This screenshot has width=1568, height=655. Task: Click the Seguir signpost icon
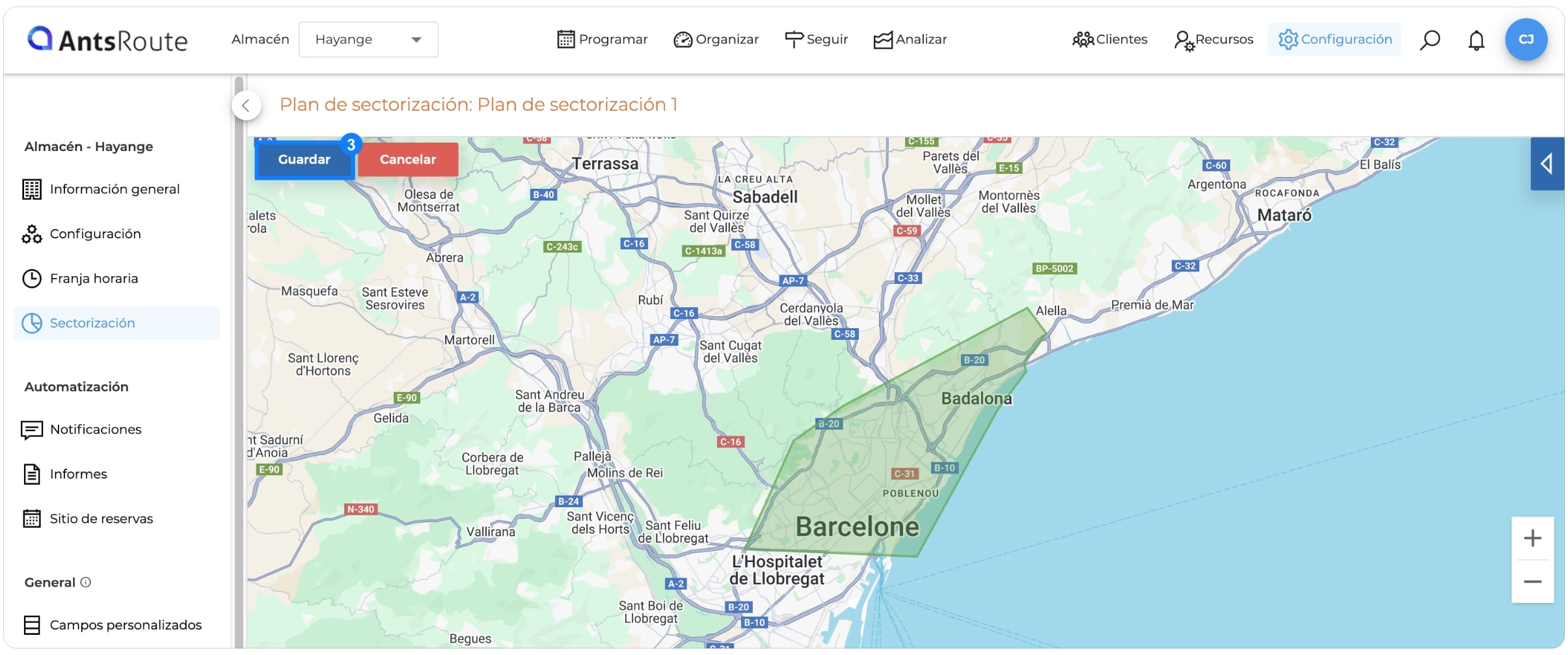[x=794, y=40]
